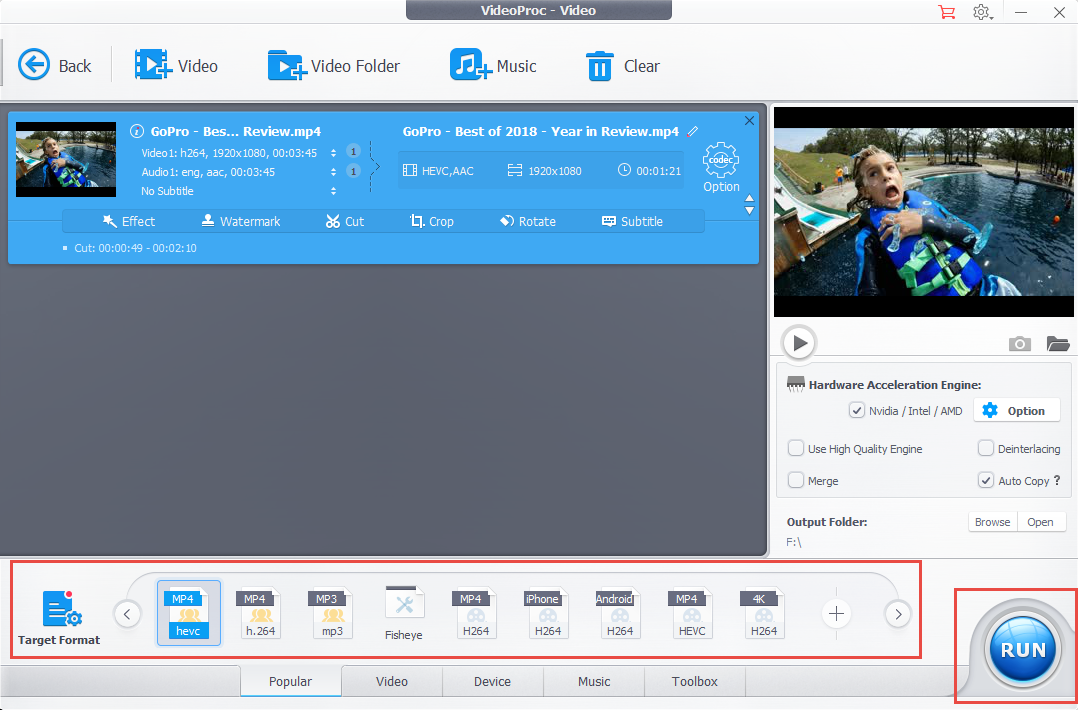Screen dimensions: 1078x710
Task: Select the MP4 hevc format preset
Action: [188, 613]
